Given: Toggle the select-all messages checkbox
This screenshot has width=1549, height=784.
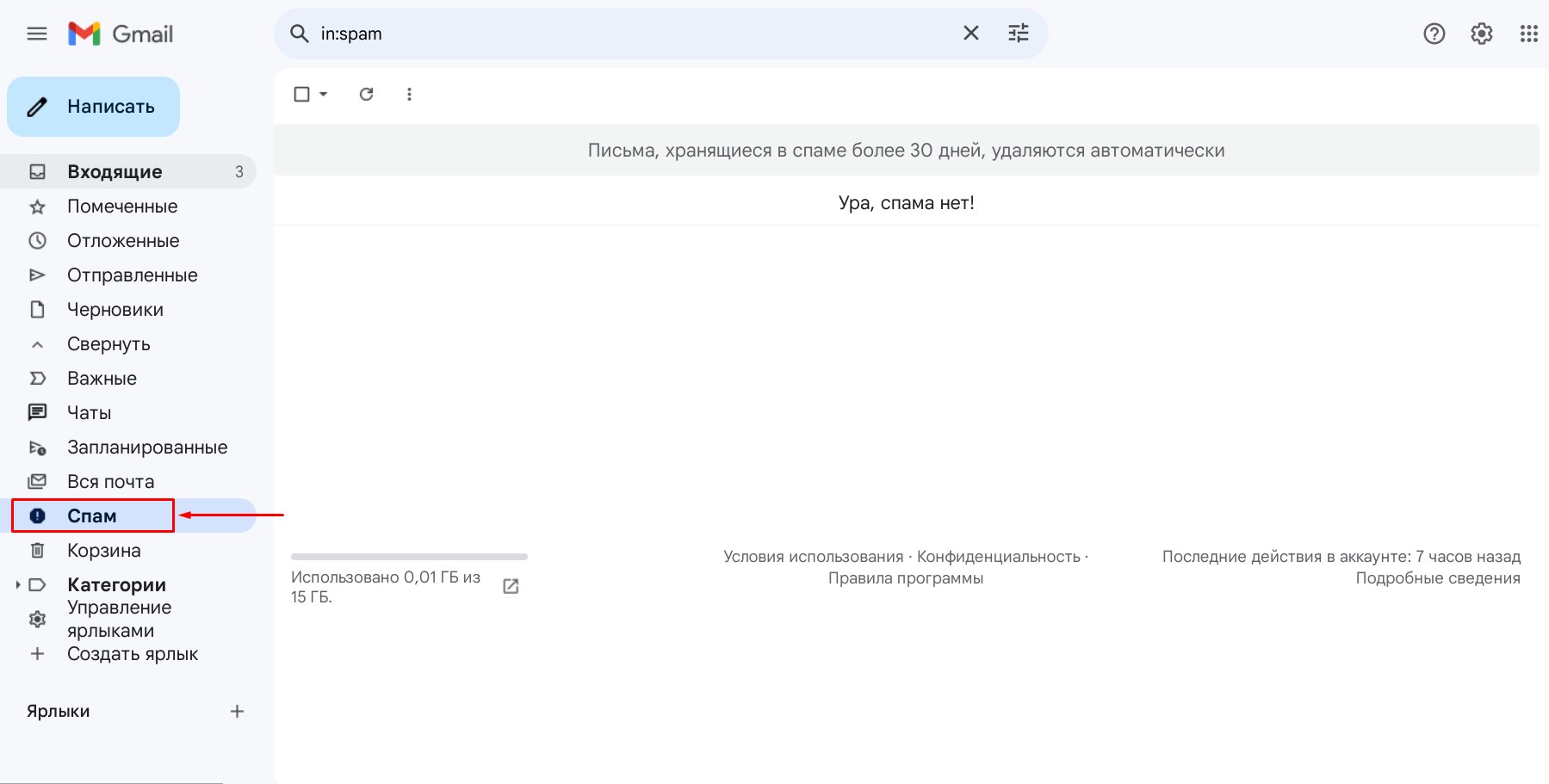Looking at the screenshot, I should pyautogui.click(x=302, y=94).
